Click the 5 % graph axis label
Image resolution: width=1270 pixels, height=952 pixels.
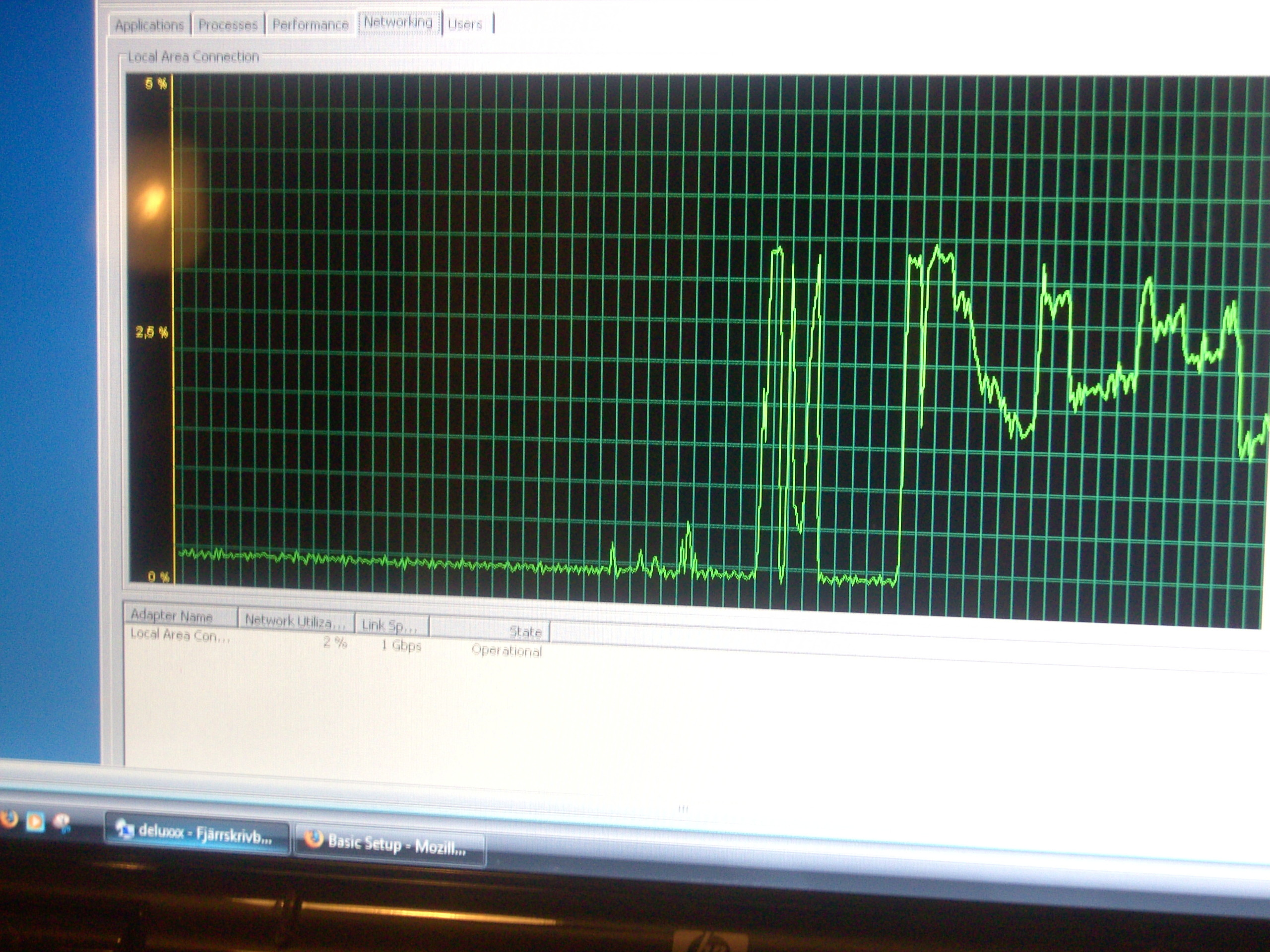click(156, 84)
